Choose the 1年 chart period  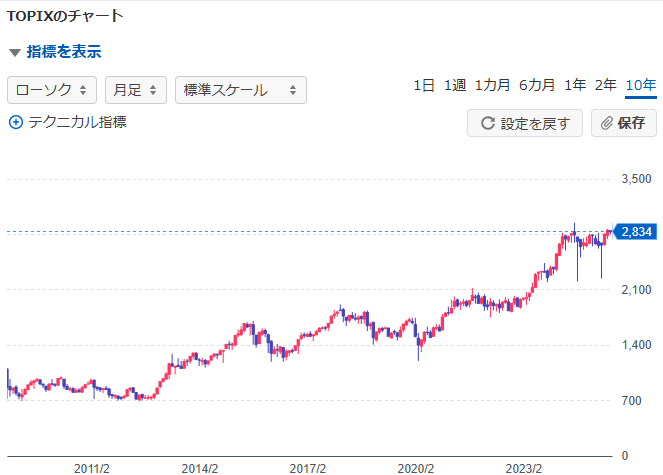pos(575,86)
